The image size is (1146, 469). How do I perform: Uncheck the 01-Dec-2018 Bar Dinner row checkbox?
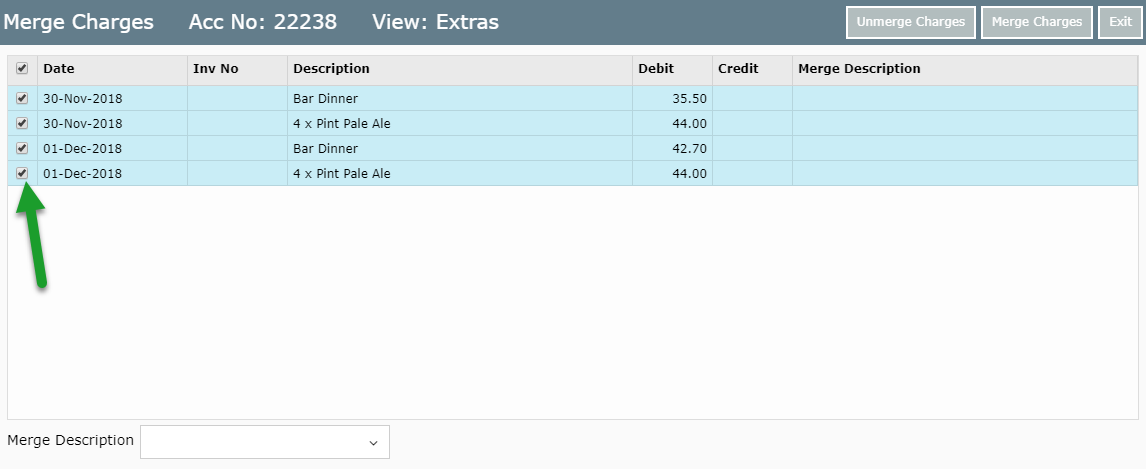[22, 148]
